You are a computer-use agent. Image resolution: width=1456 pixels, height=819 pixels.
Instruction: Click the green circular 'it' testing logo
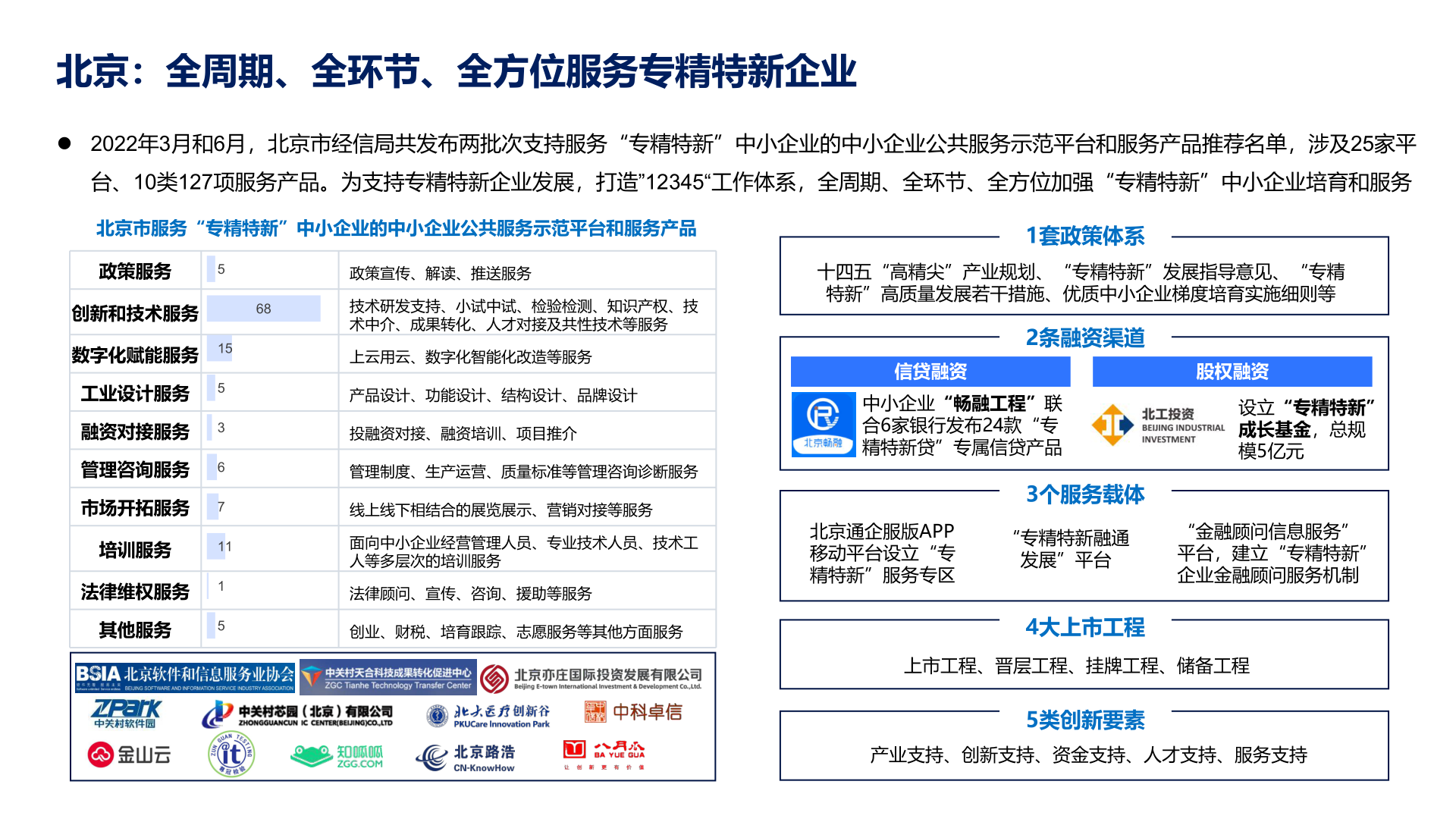[231, 754]
